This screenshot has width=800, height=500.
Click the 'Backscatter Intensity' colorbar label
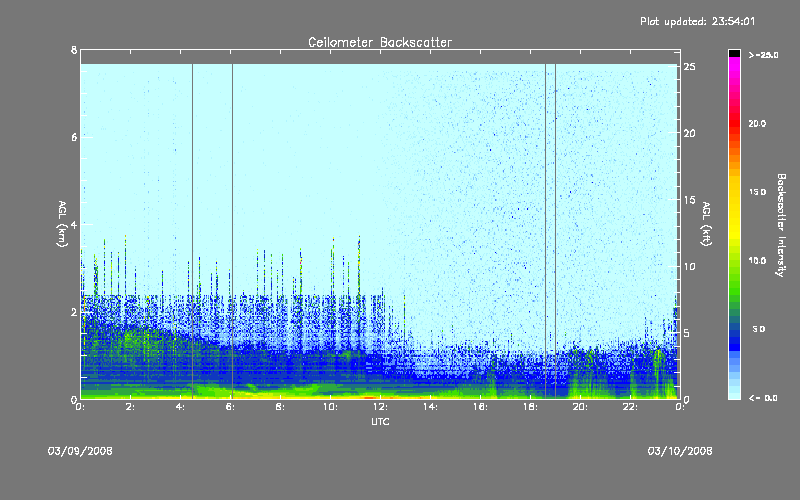(781, 225)
